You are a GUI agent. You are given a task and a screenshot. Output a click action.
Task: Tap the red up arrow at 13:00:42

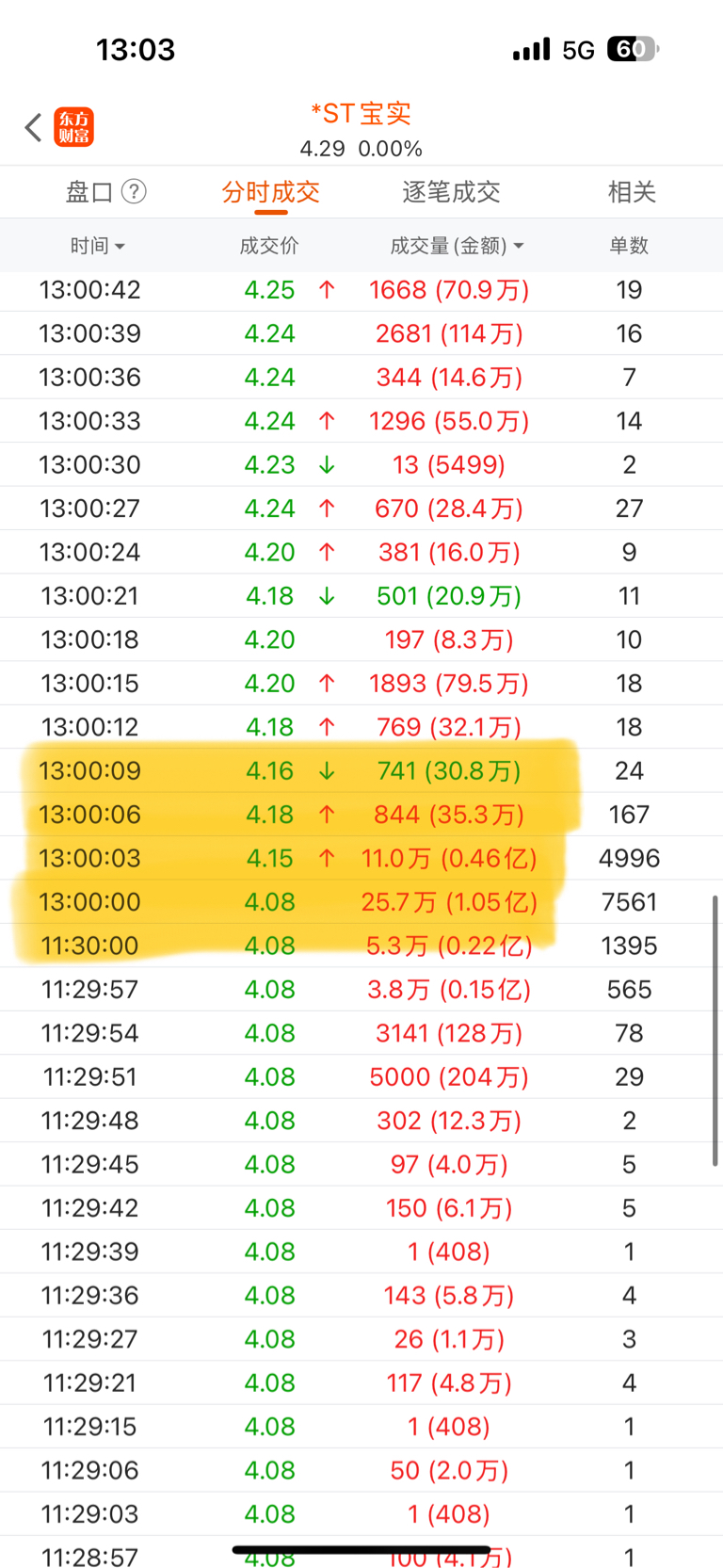(x=327, y=290)
